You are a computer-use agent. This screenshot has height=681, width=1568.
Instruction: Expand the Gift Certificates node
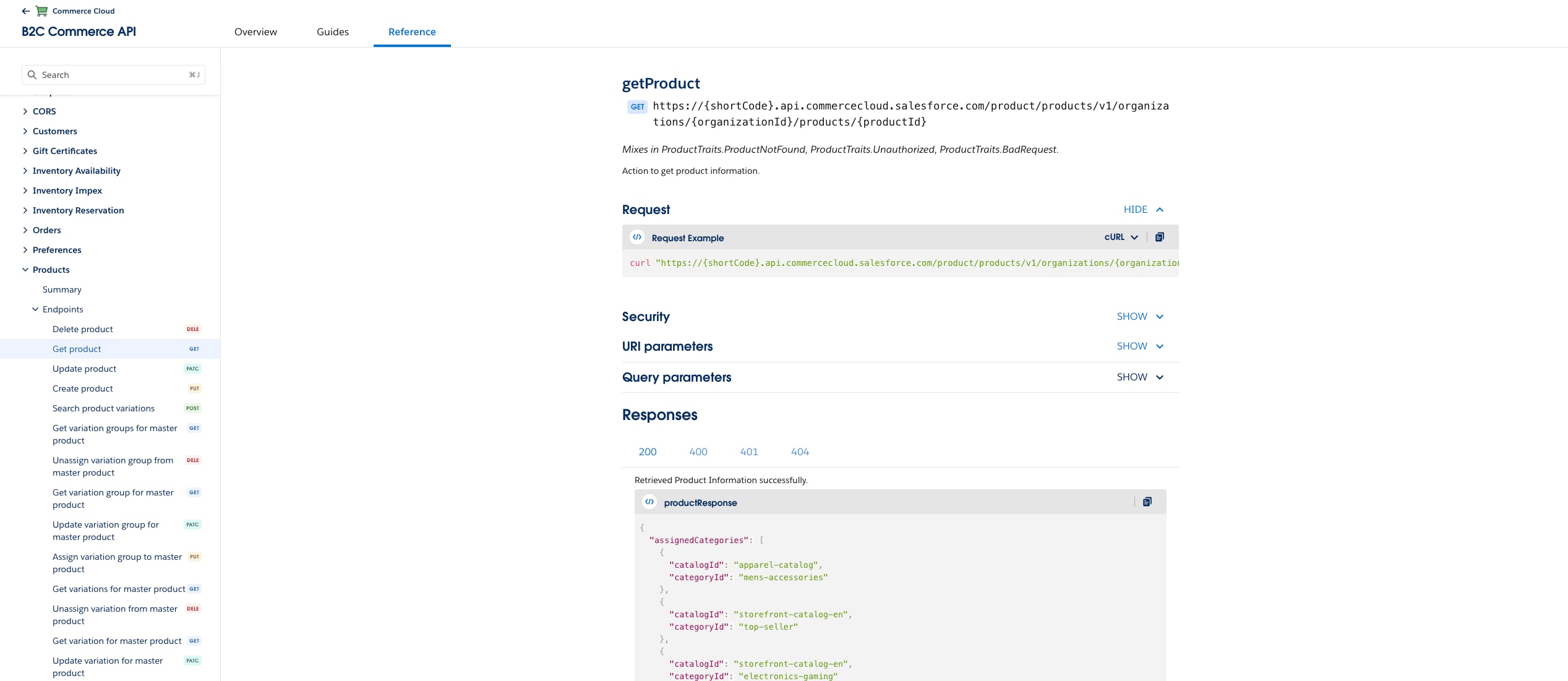point(25,151)
